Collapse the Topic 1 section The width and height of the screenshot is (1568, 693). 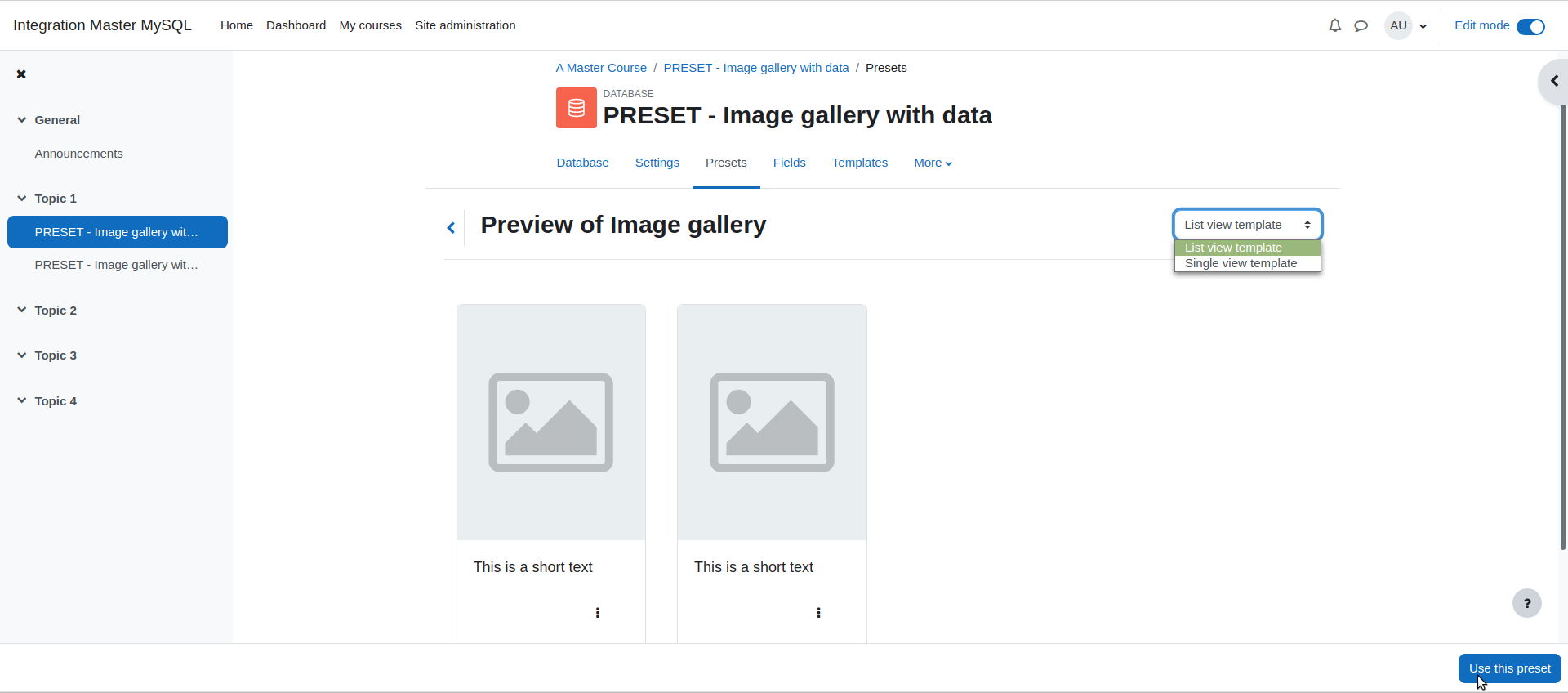[x=22, y=199]
